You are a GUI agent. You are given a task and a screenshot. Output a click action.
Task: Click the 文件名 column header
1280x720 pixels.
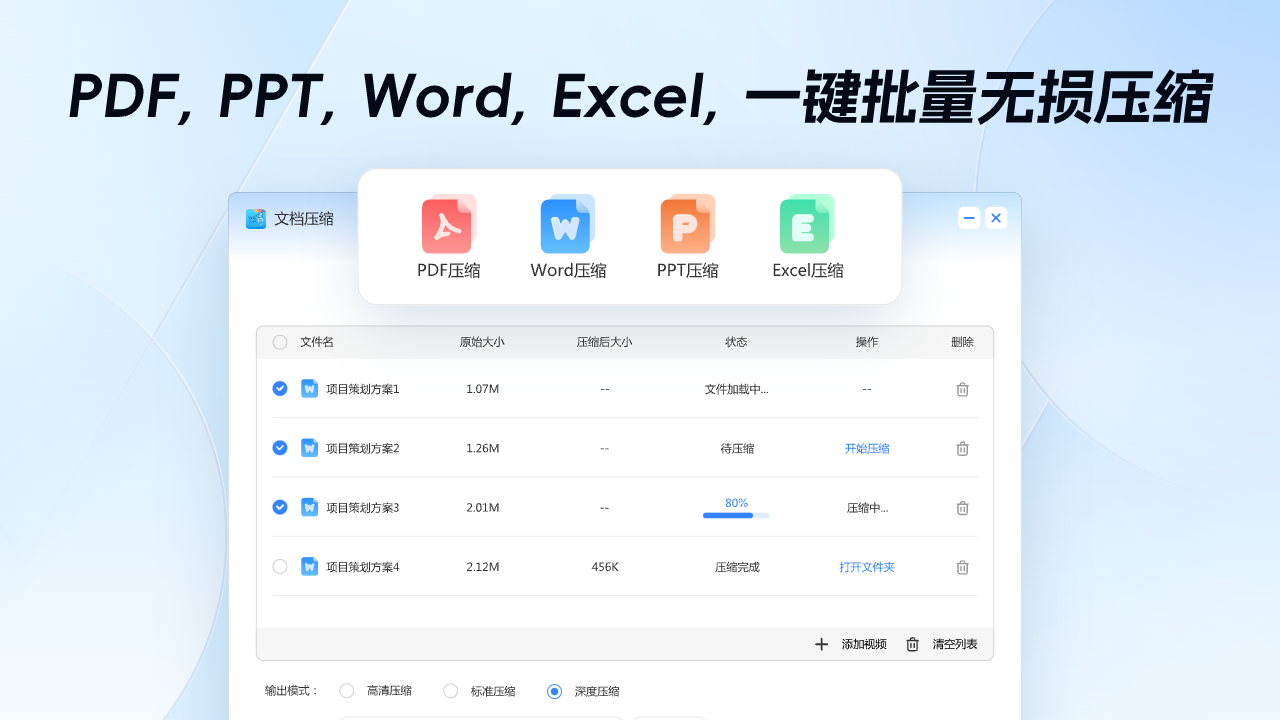click(x=317, y=342)
